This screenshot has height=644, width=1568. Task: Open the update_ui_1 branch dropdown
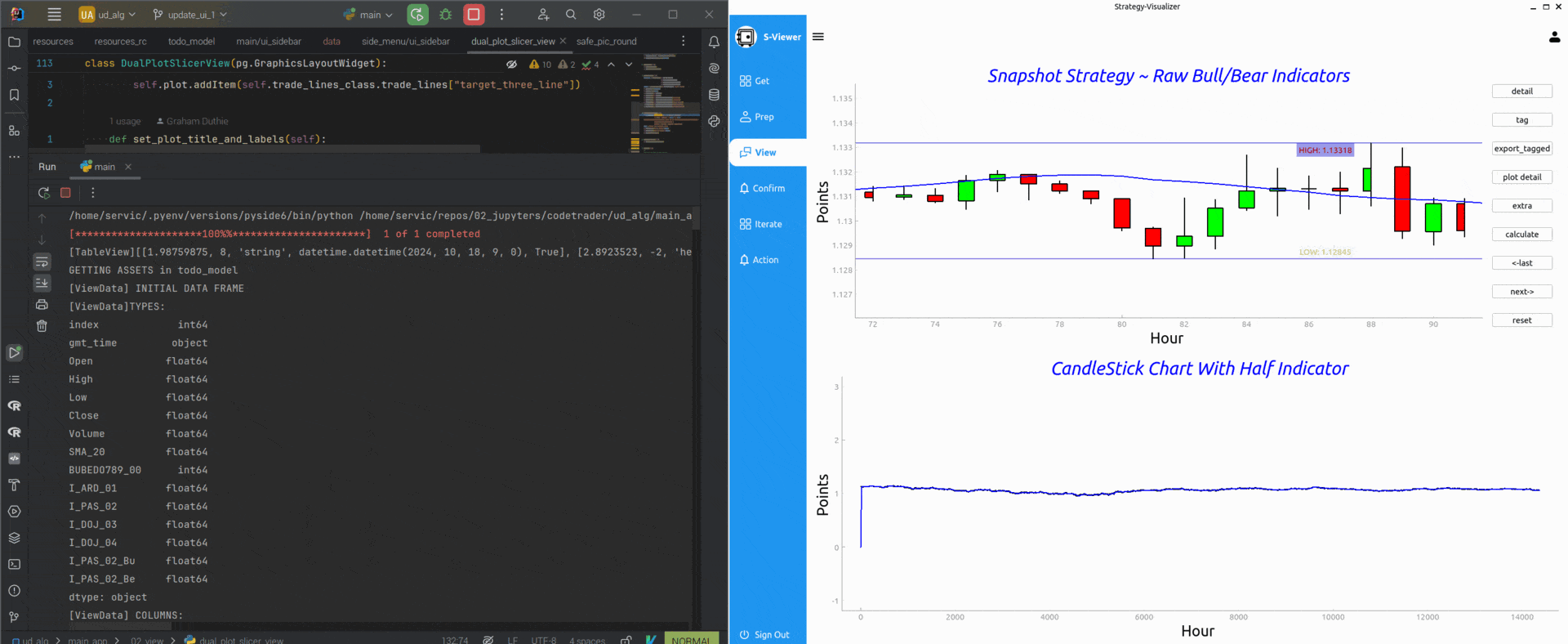point(190,14)
